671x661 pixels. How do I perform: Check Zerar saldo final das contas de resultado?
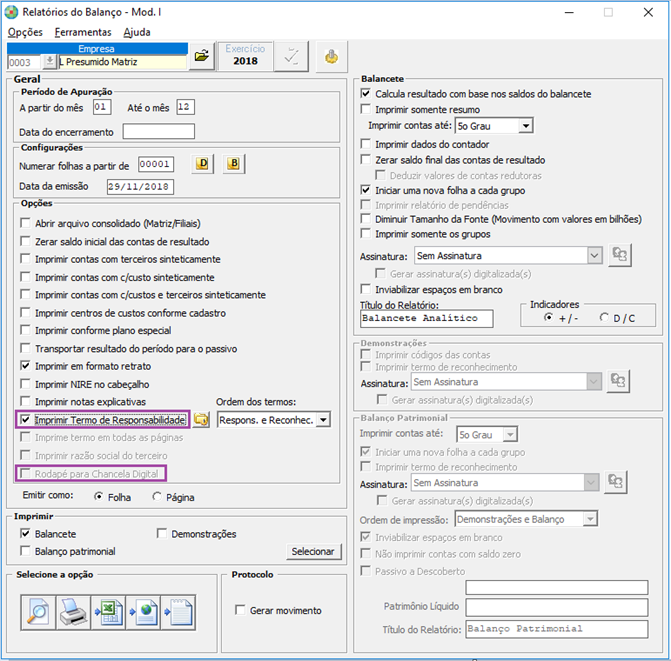coord(365,159)
